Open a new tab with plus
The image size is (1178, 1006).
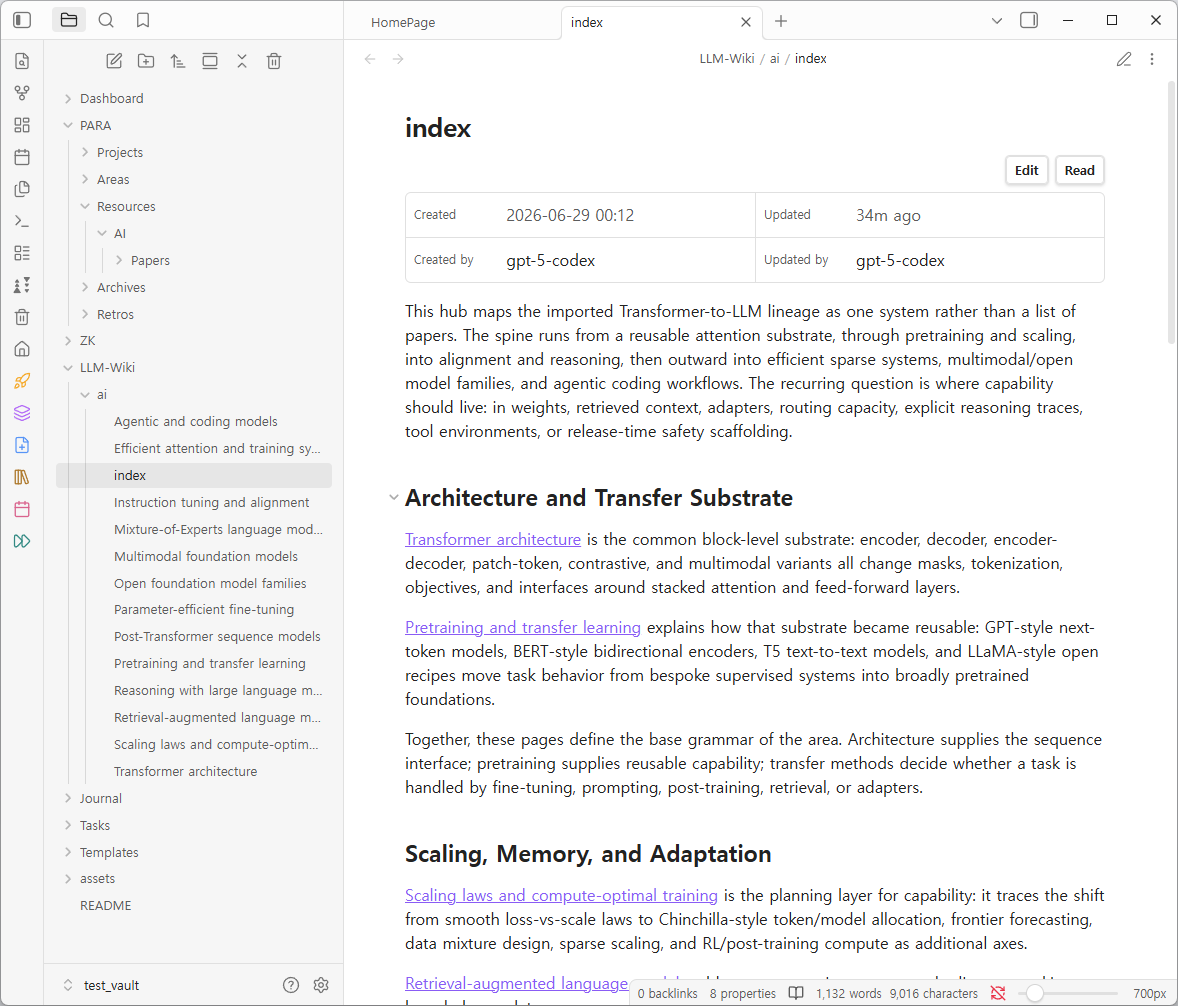point(781,21)
